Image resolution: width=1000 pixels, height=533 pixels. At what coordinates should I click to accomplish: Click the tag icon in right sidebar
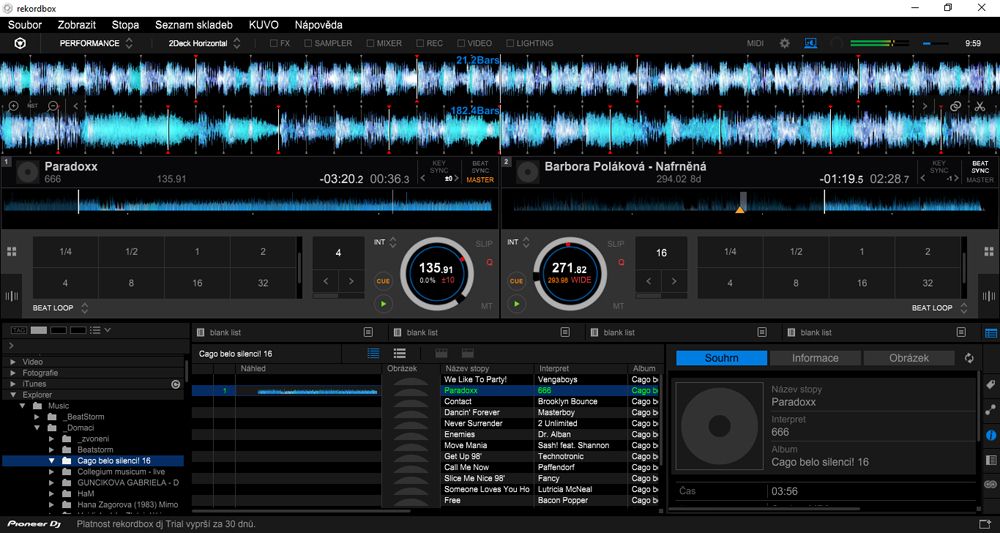(990, 384)
